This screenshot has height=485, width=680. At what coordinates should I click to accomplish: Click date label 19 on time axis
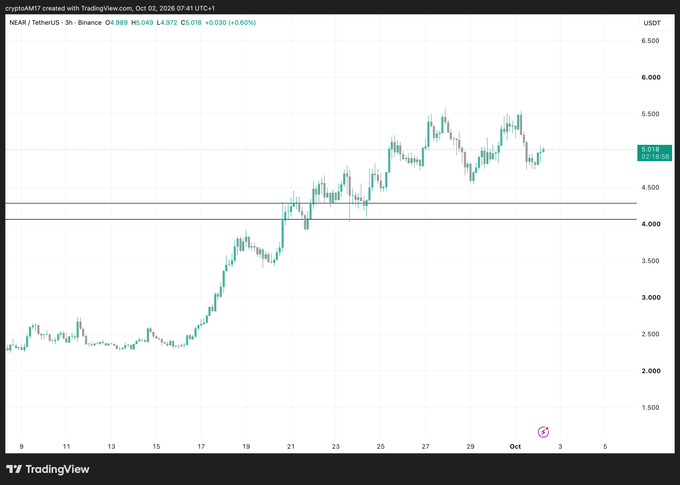click(246, 446)
